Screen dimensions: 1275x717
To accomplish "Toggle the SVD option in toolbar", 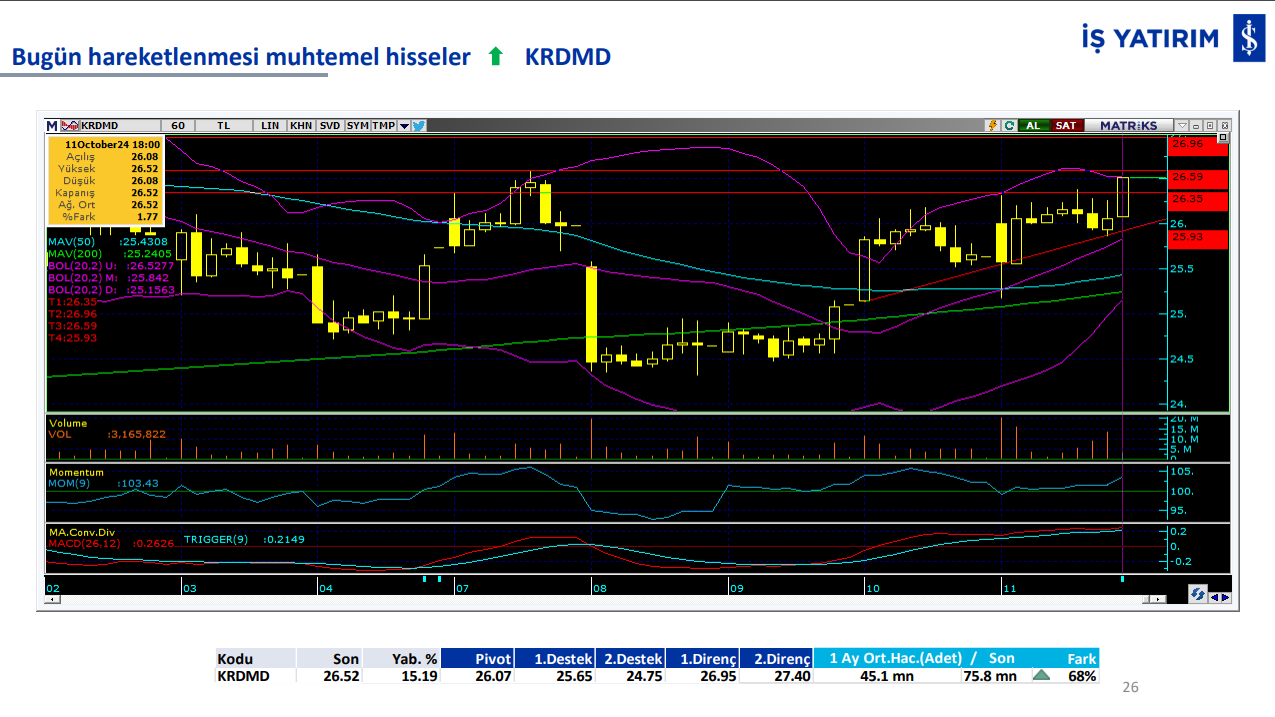I will pyautogui.click(x=330, y=126).
